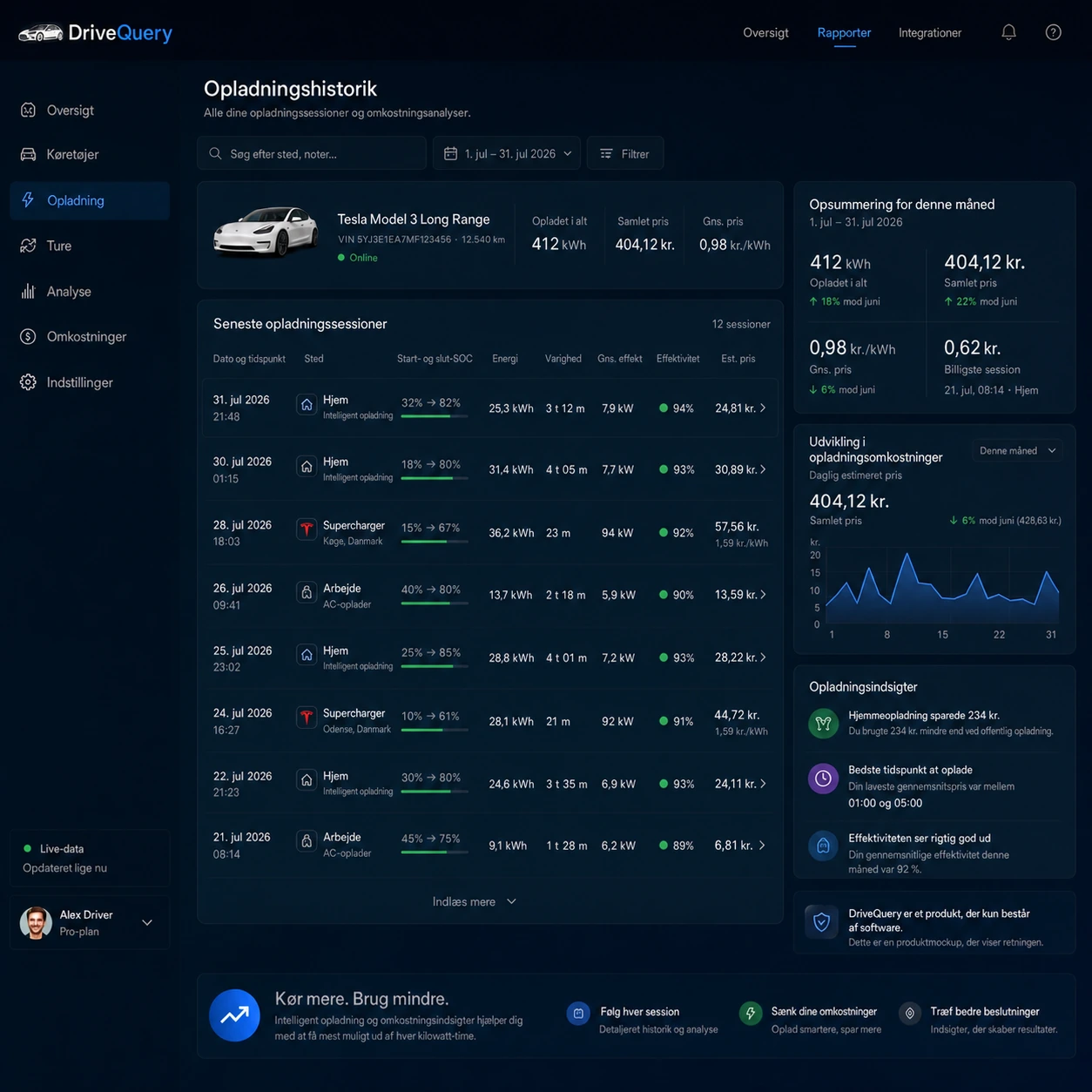
Task: Click the calendar icon in date picker
Action: [x=450, y=153]
